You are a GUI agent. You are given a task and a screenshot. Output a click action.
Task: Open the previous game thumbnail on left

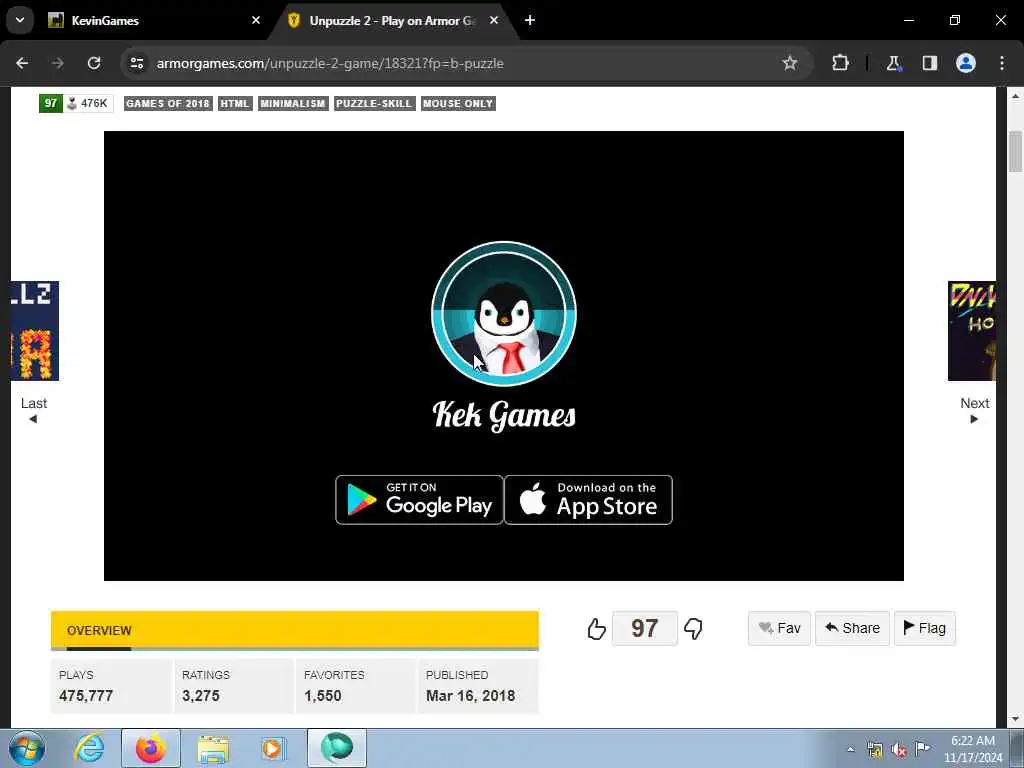click(35, 330)
